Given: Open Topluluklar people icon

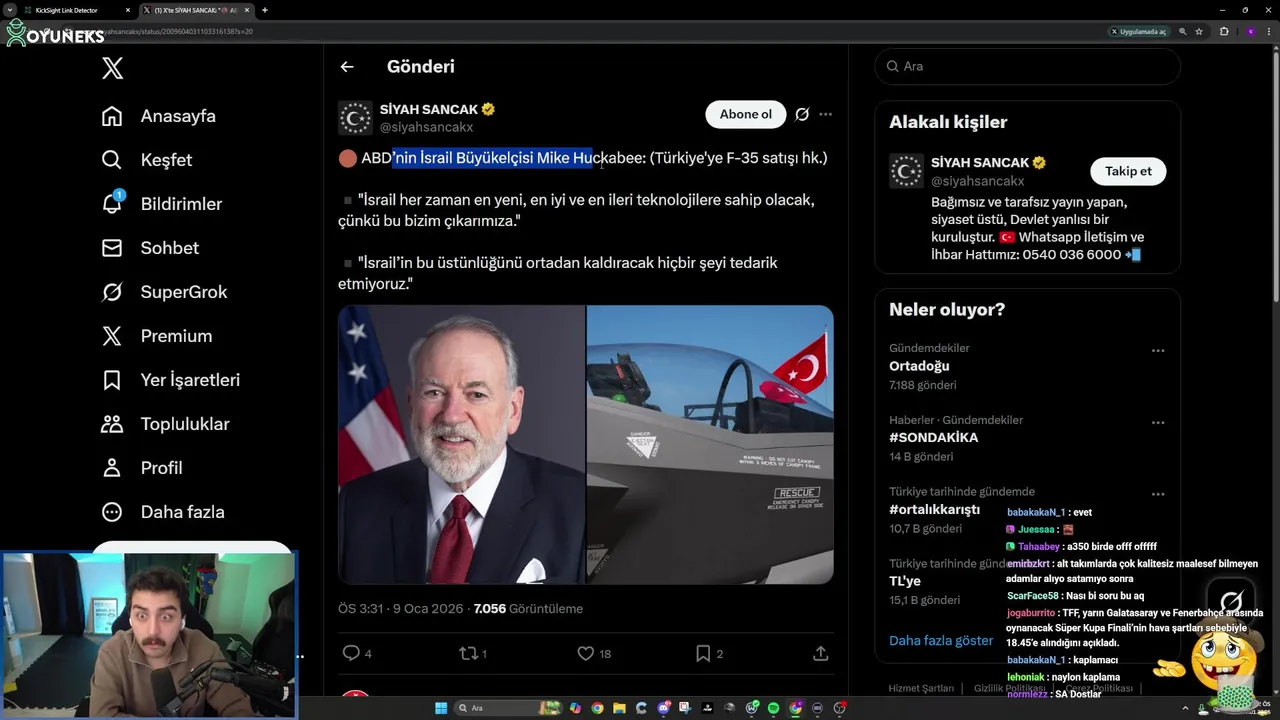Looking at the screenshot, I should 112,424.
